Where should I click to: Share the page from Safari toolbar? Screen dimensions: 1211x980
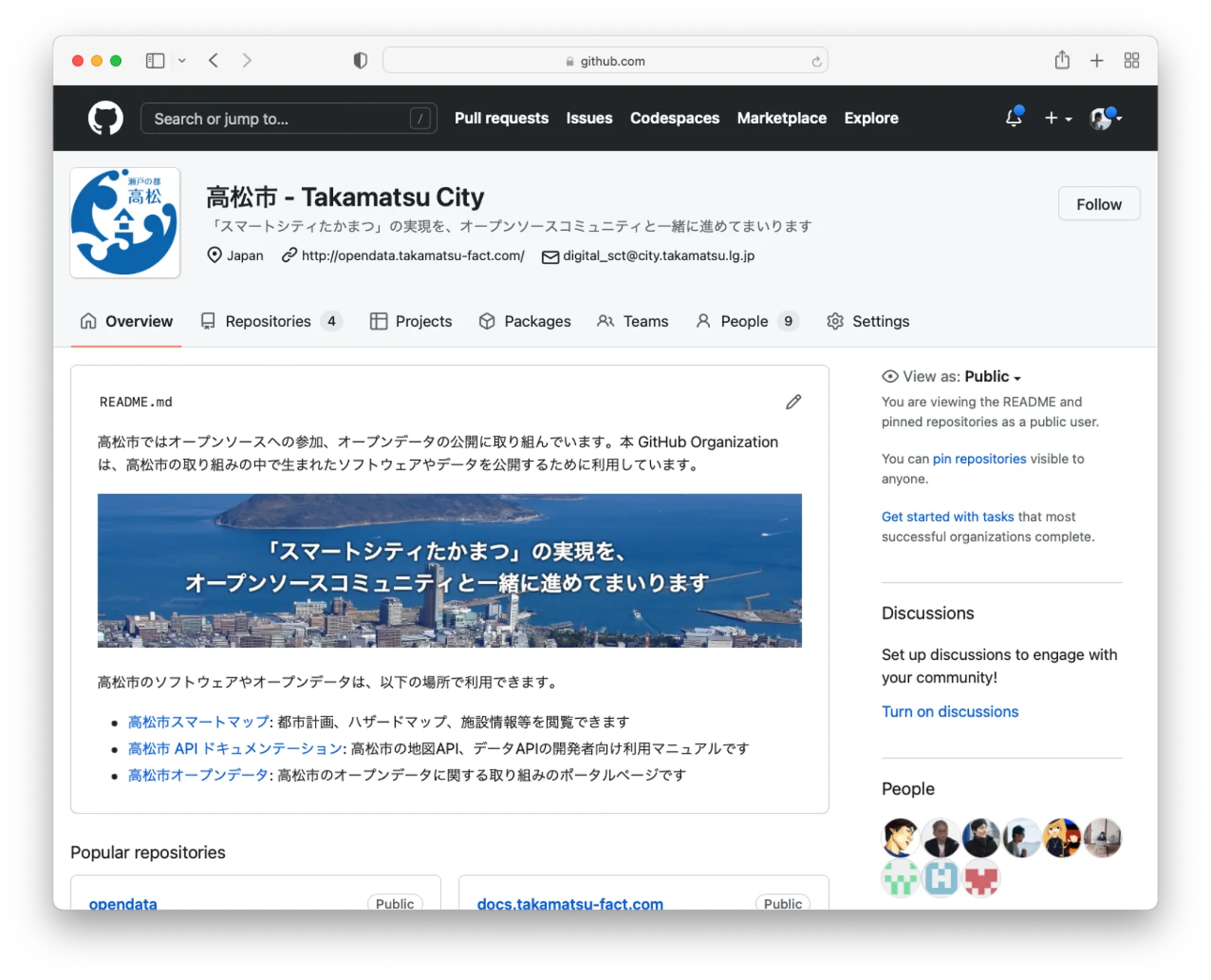(x=1062, y=60)
